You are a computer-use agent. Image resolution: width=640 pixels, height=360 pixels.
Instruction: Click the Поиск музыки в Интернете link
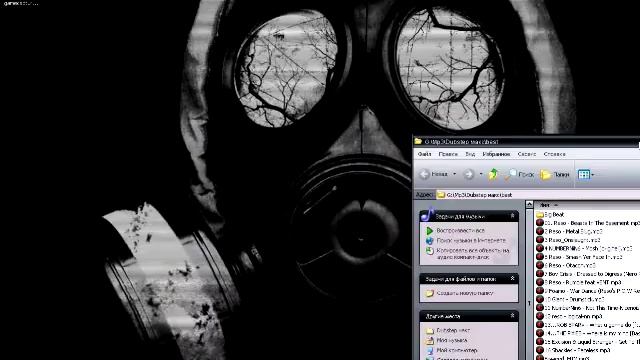pos(471,241)
